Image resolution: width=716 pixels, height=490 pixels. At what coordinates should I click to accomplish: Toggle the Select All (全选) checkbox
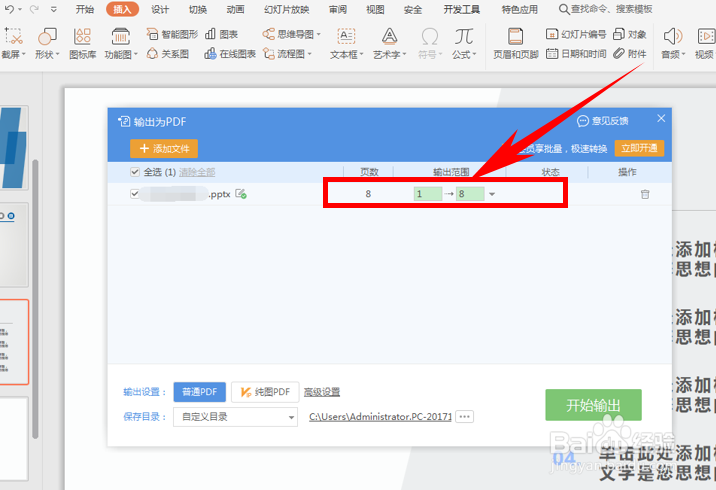(x=135, y=172)
